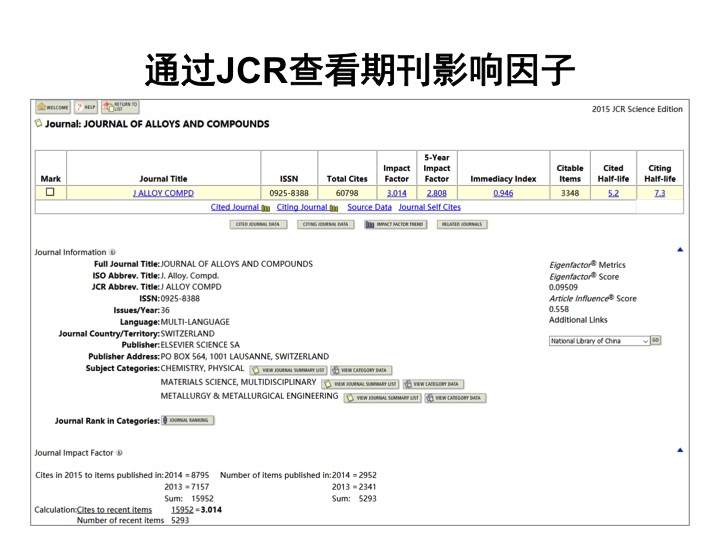This screenshot has height=540, width=720.
Task: Open the Journal Ranking button
Action: [188, 420]
